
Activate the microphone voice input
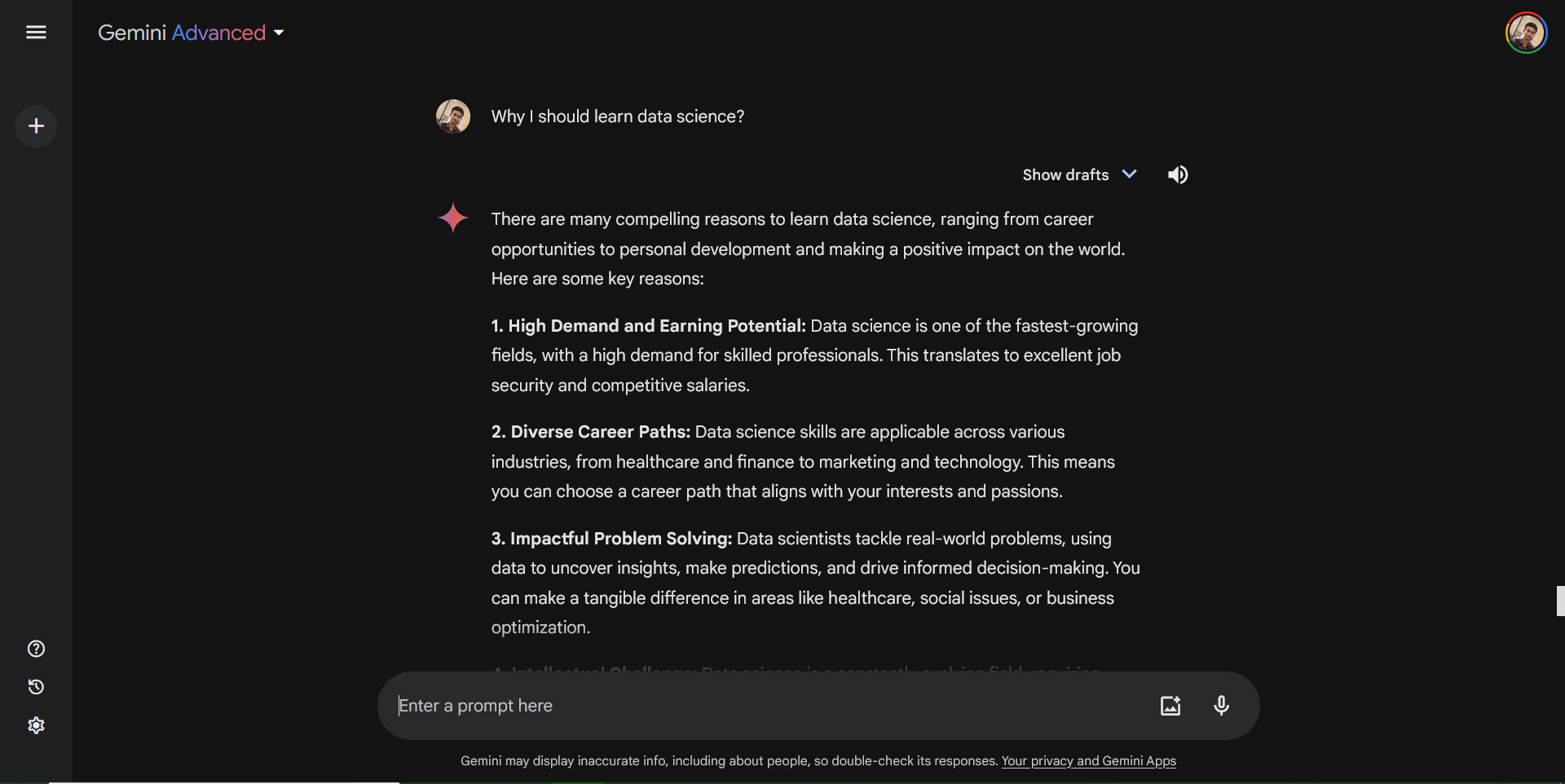click(1221, 706)
